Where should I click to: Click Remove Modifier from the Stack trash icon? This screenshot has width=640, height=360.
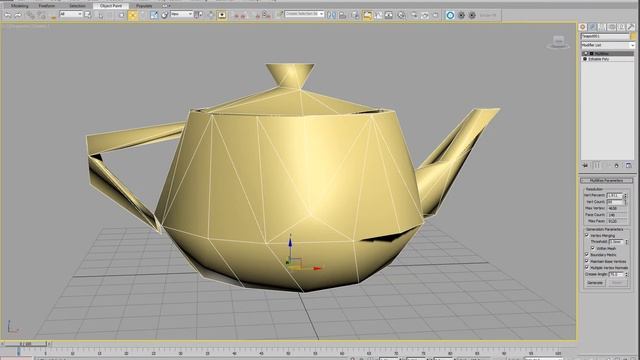[617, 165]
